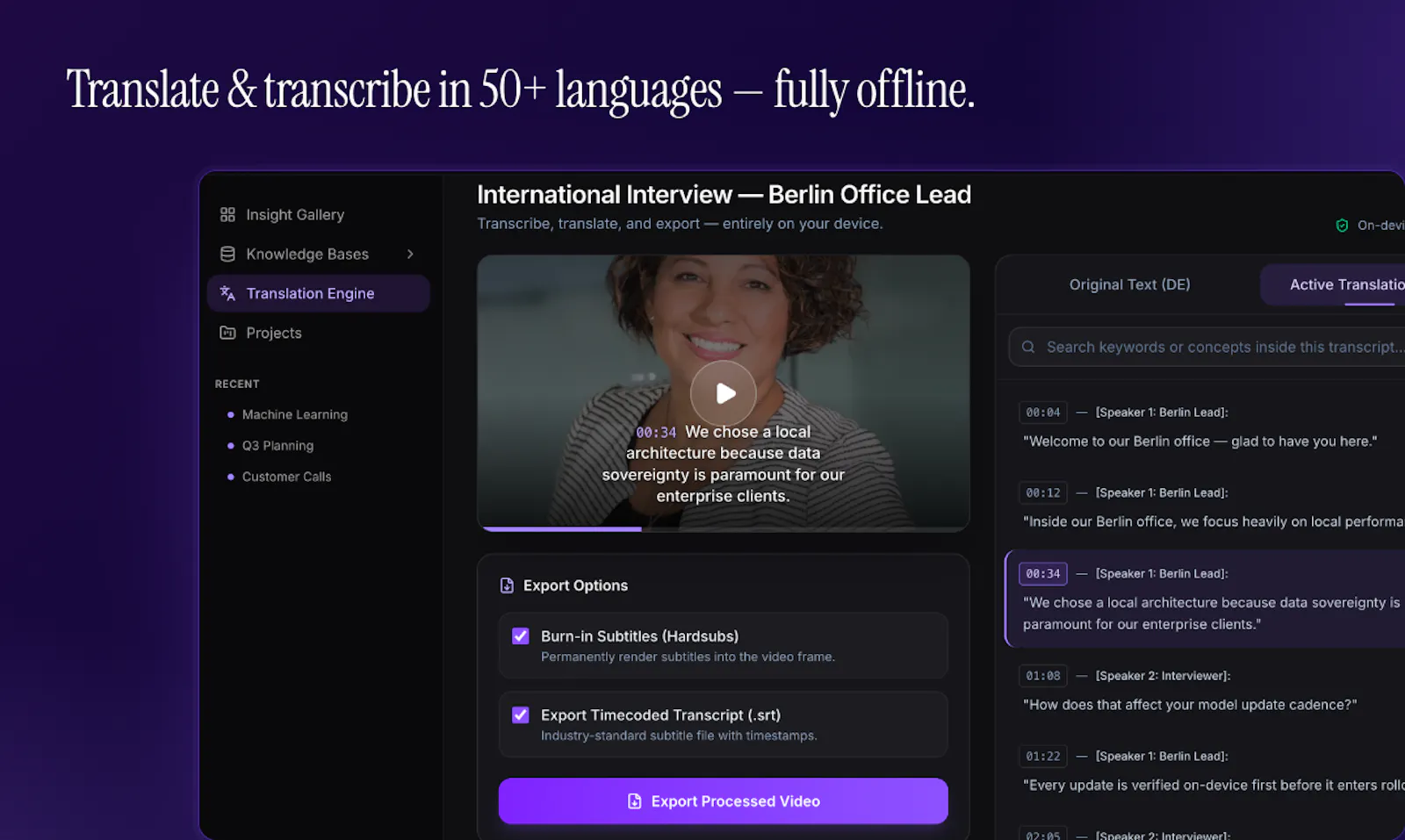1405x840 pixels.
Task: Switch to Active Translation tab
Action: [1333, 284]
